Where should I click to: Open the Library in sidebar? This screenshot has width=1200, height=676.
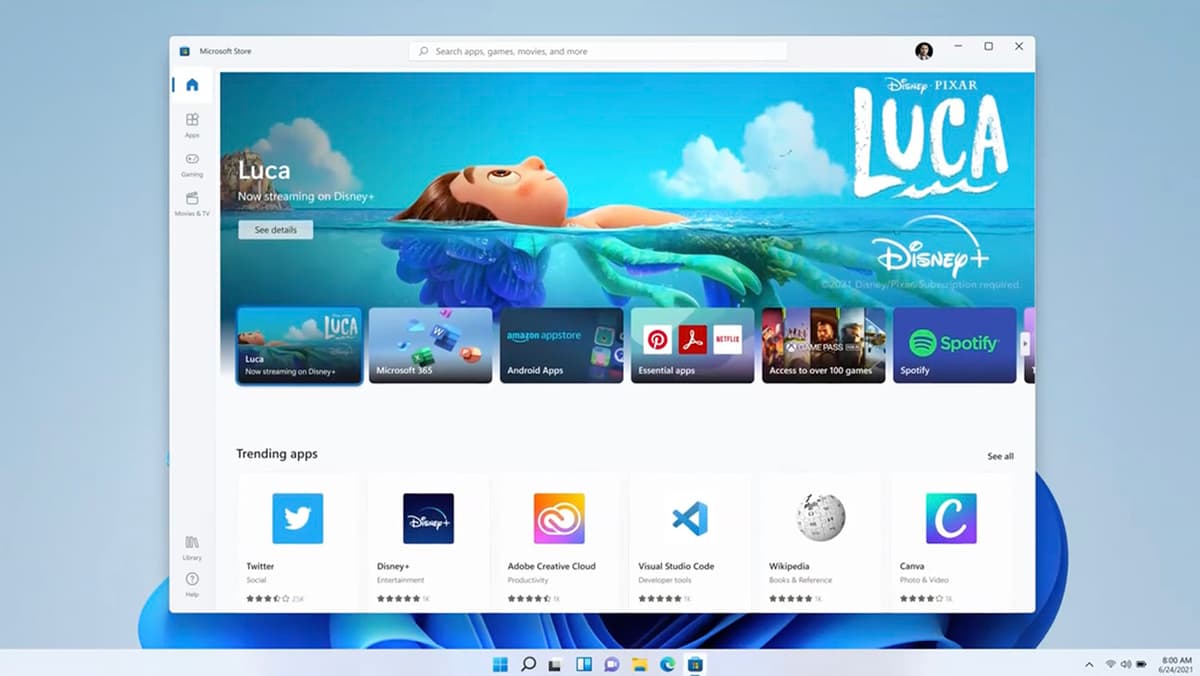(x=192, y=546)
